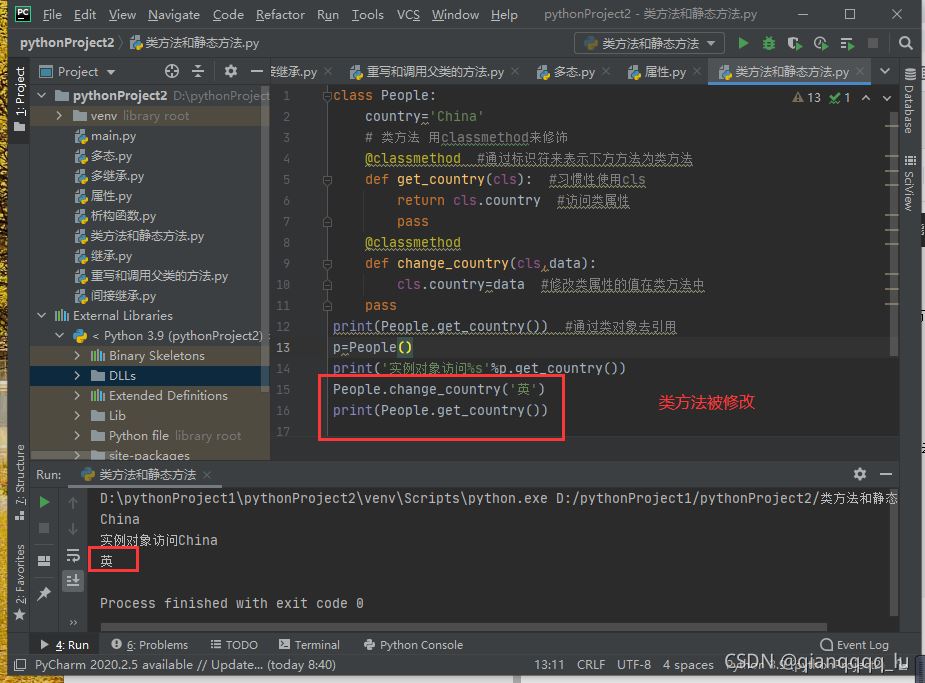This screenshot has width=925, height=683.
Task: Open the Refactor menu
Action: pyautogui.click(x=280, y=15)
